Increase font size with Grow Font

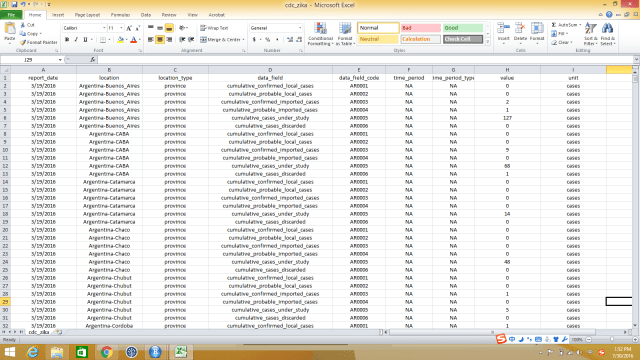129,28
